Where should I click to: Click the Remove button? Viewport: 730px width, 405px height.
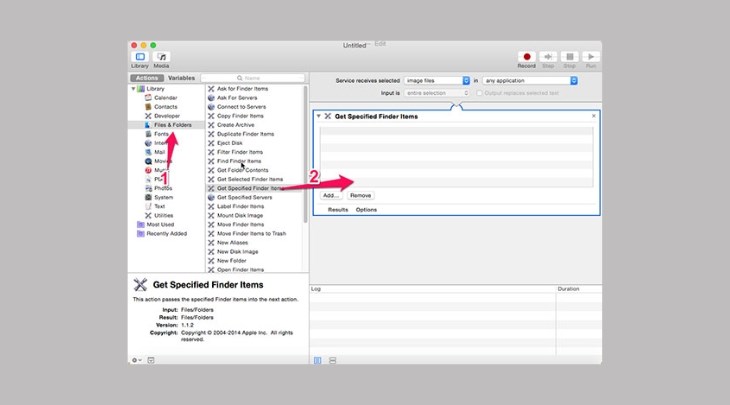360,196
